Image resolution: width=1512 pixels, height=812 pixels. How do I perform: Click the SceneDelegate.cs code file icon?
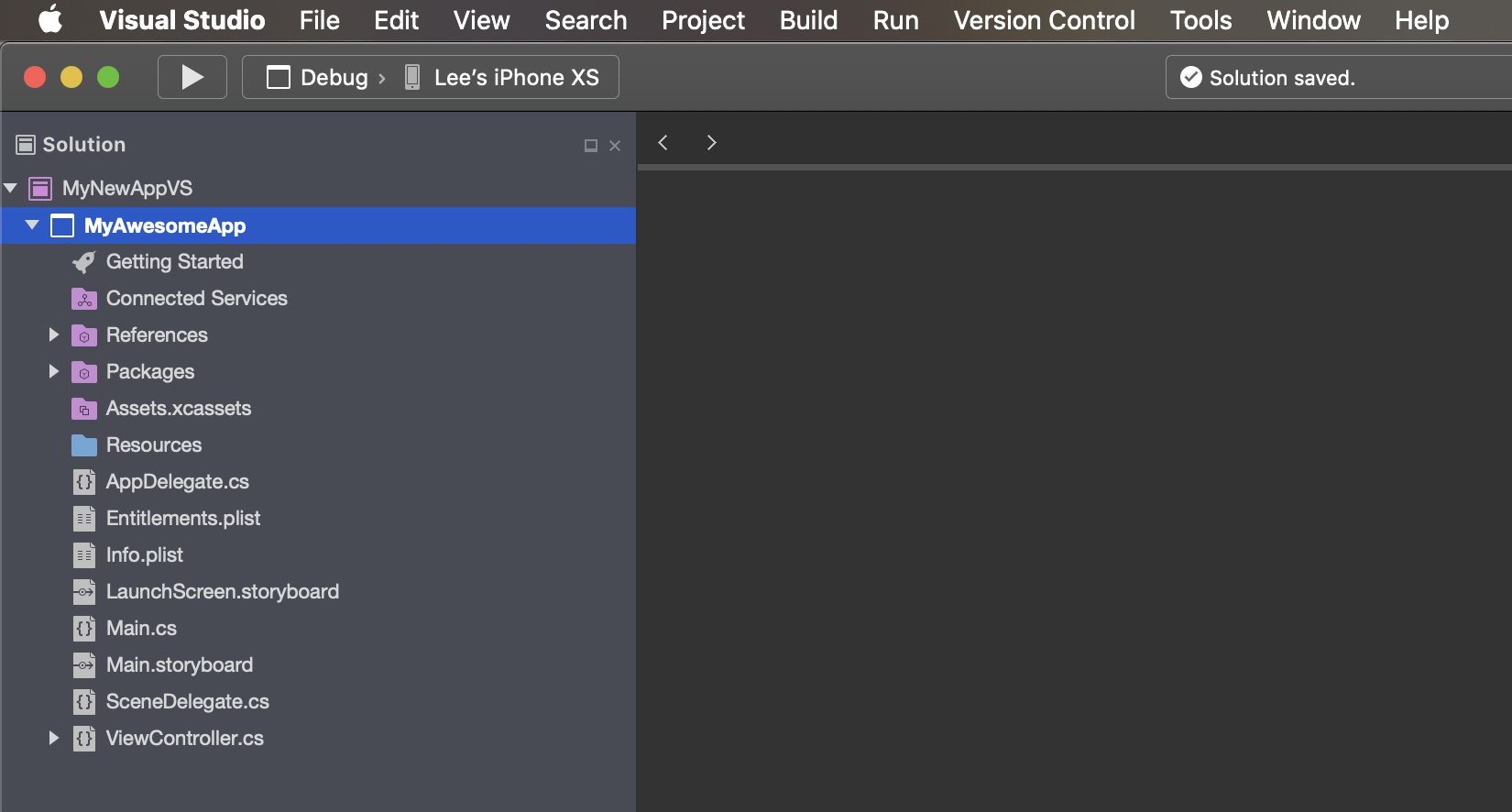point(84,702)
